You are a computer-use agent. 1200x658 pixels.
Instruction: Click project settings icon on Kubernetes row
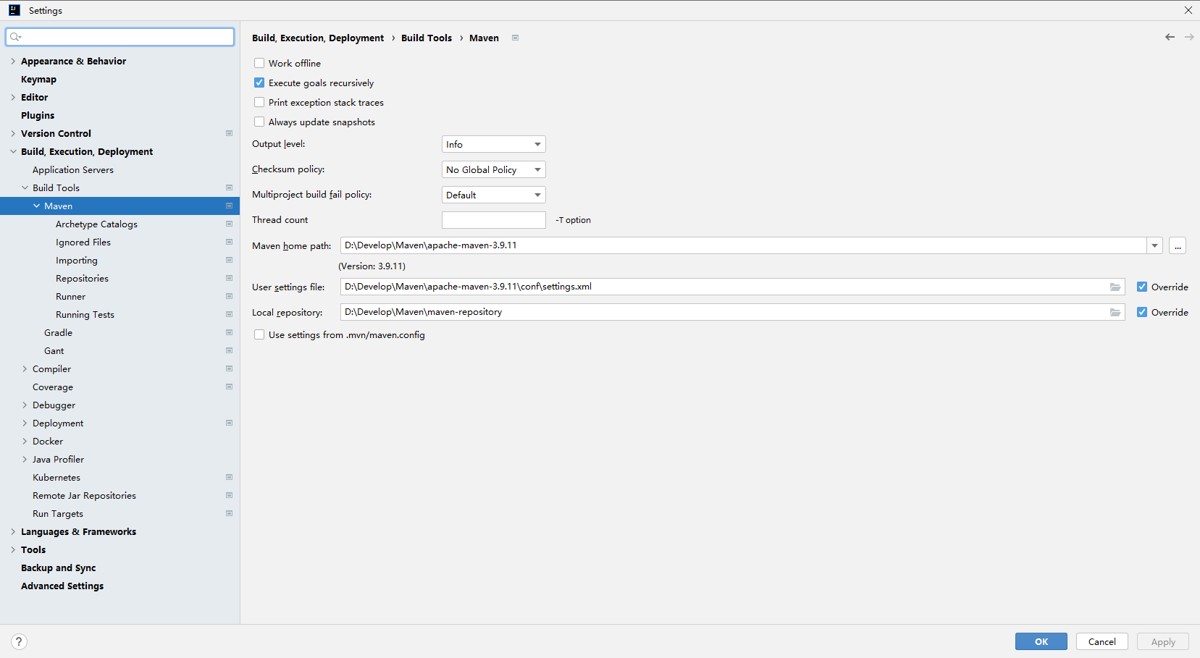[x=229, y=477]
